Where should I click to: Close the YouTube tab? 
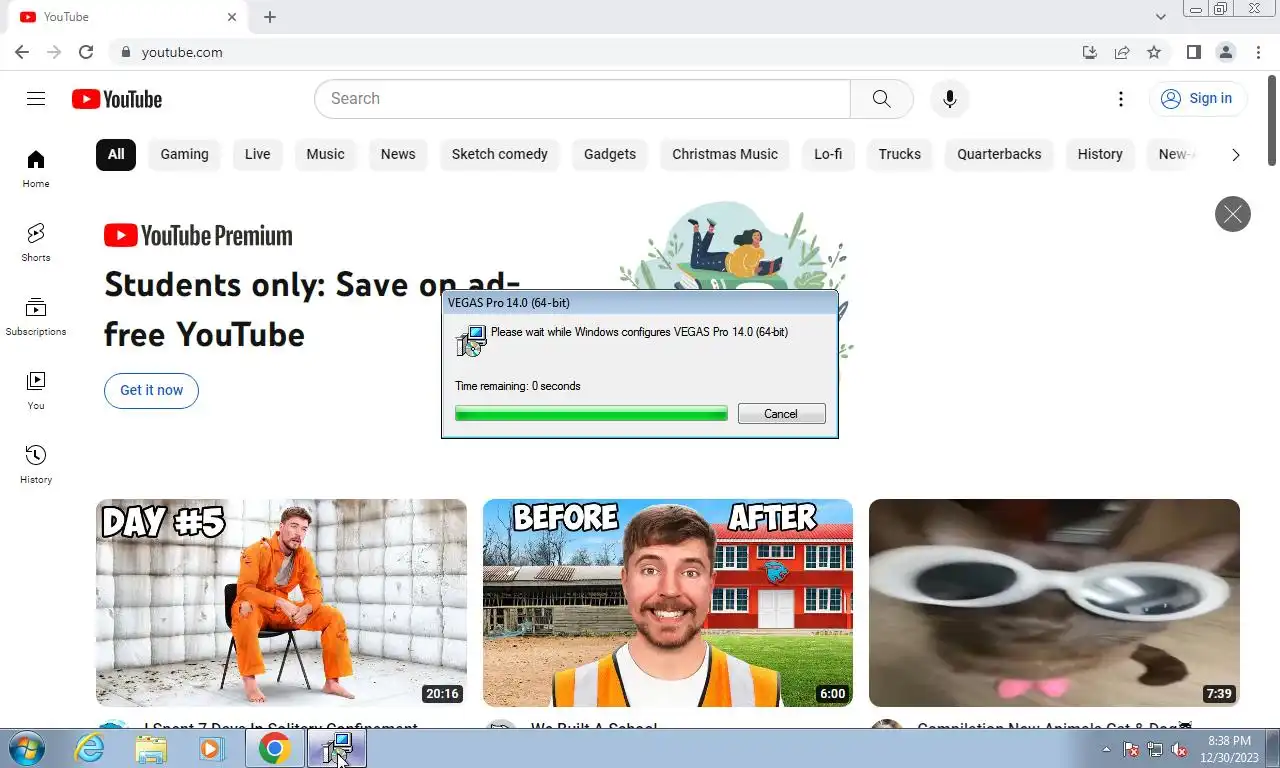[232, 17]
